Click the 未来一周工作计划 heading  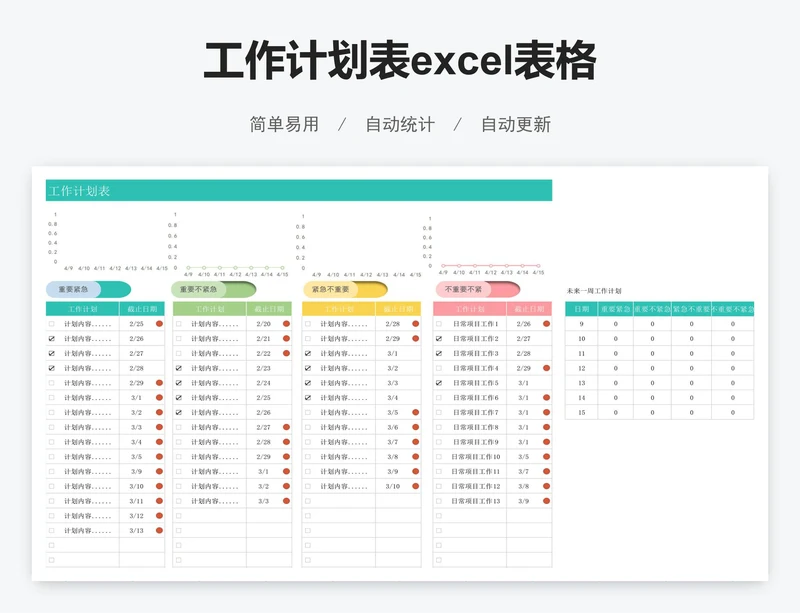point(594,291)
